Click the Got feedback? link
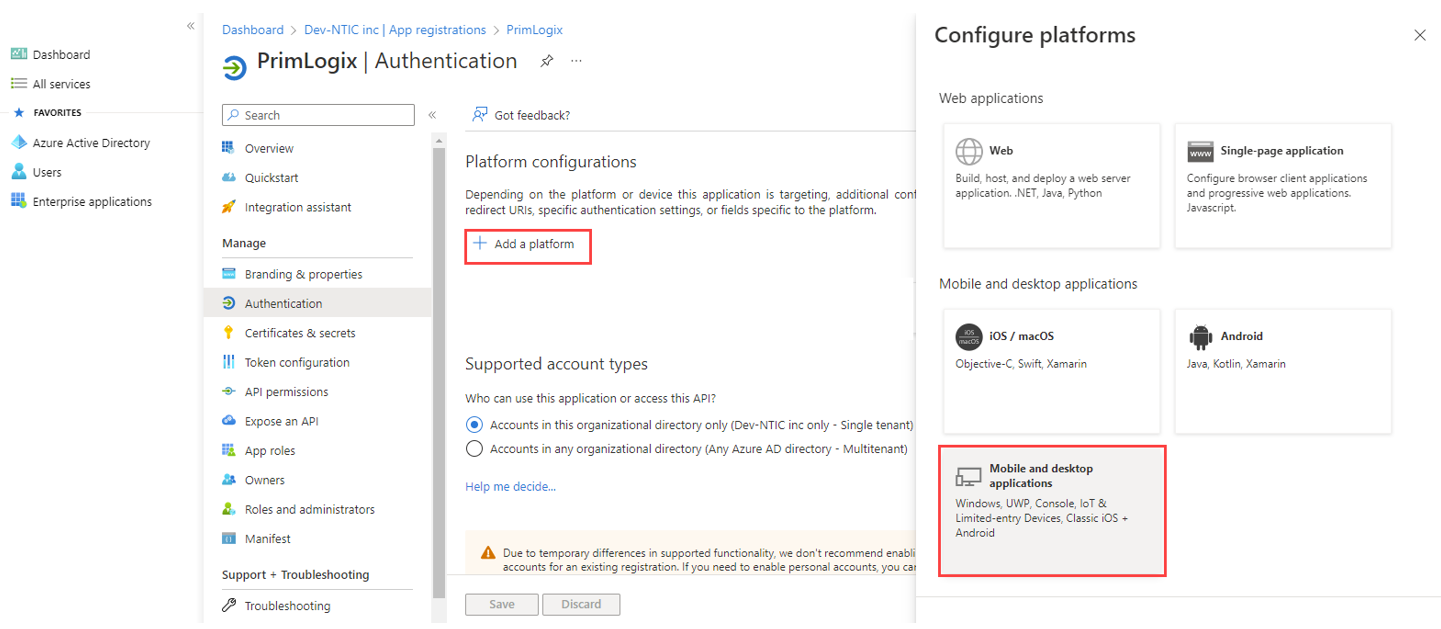 [532, 115]
